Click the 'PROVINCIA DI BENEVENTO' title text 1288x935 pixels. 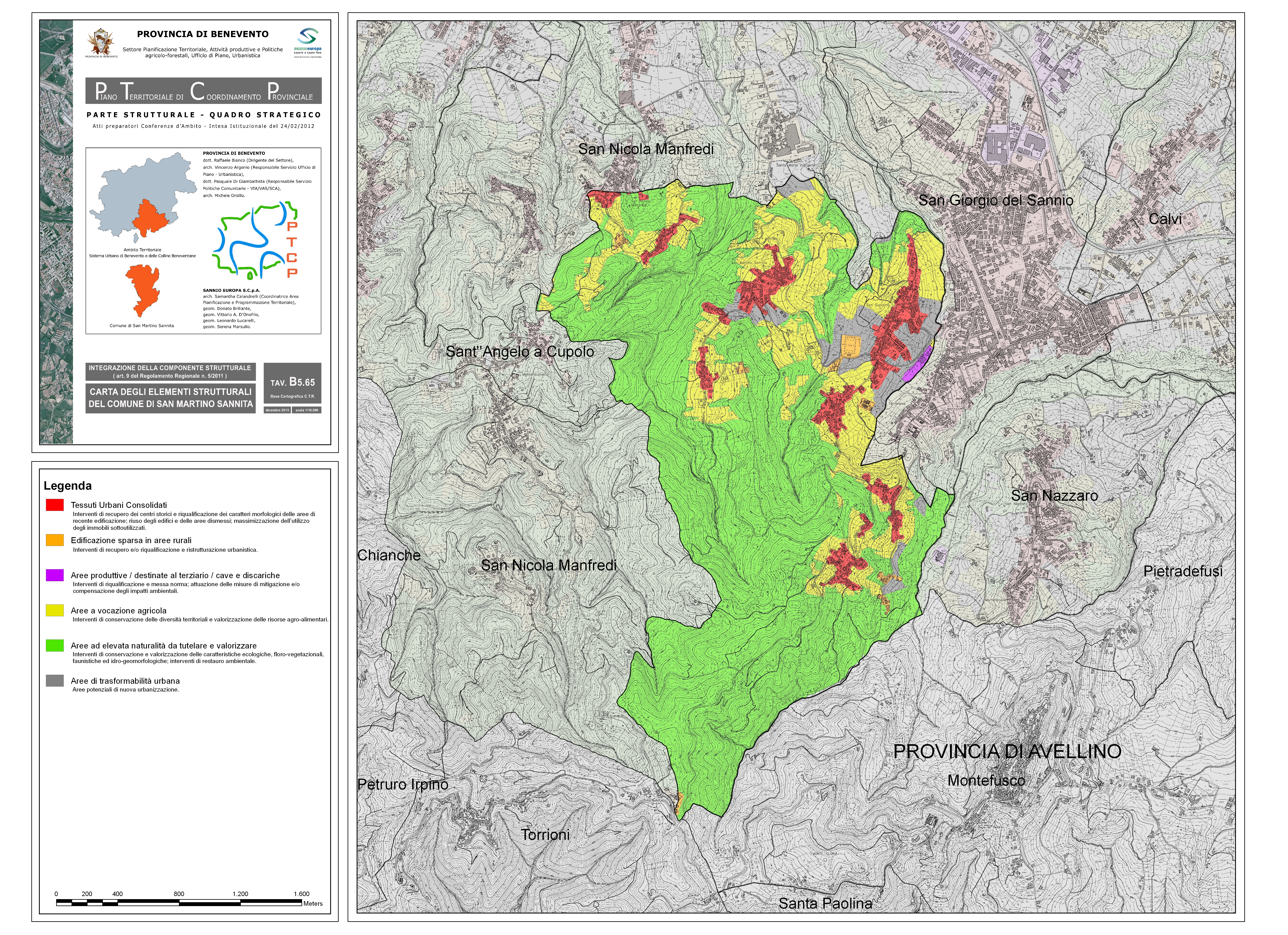pyautogui.click(x=203, y=34)
